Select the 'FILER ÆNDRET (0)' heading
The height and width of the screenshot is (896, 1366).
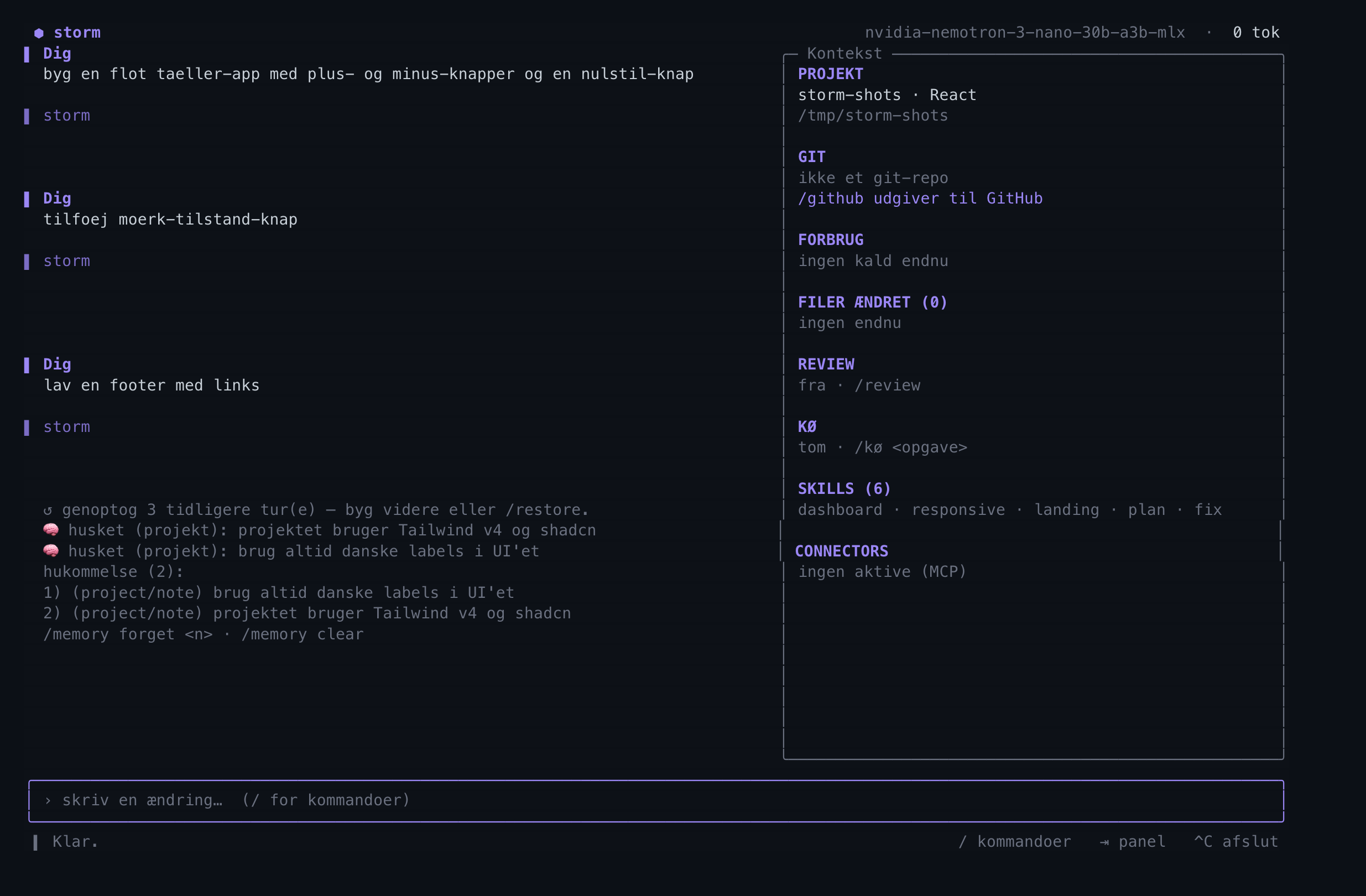872,303
